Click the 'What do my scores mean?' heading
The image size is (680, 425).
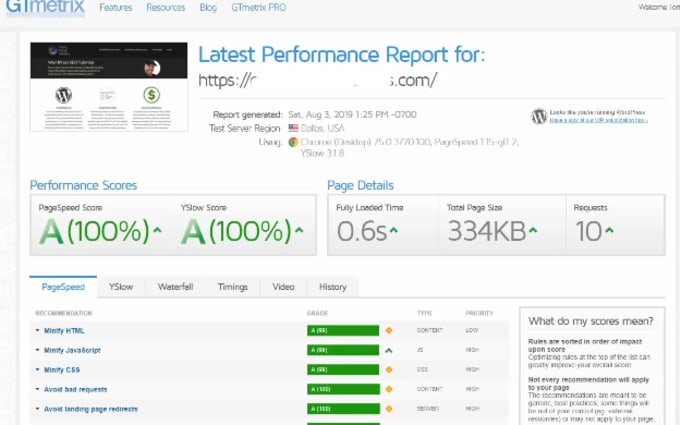pos(591,321)
